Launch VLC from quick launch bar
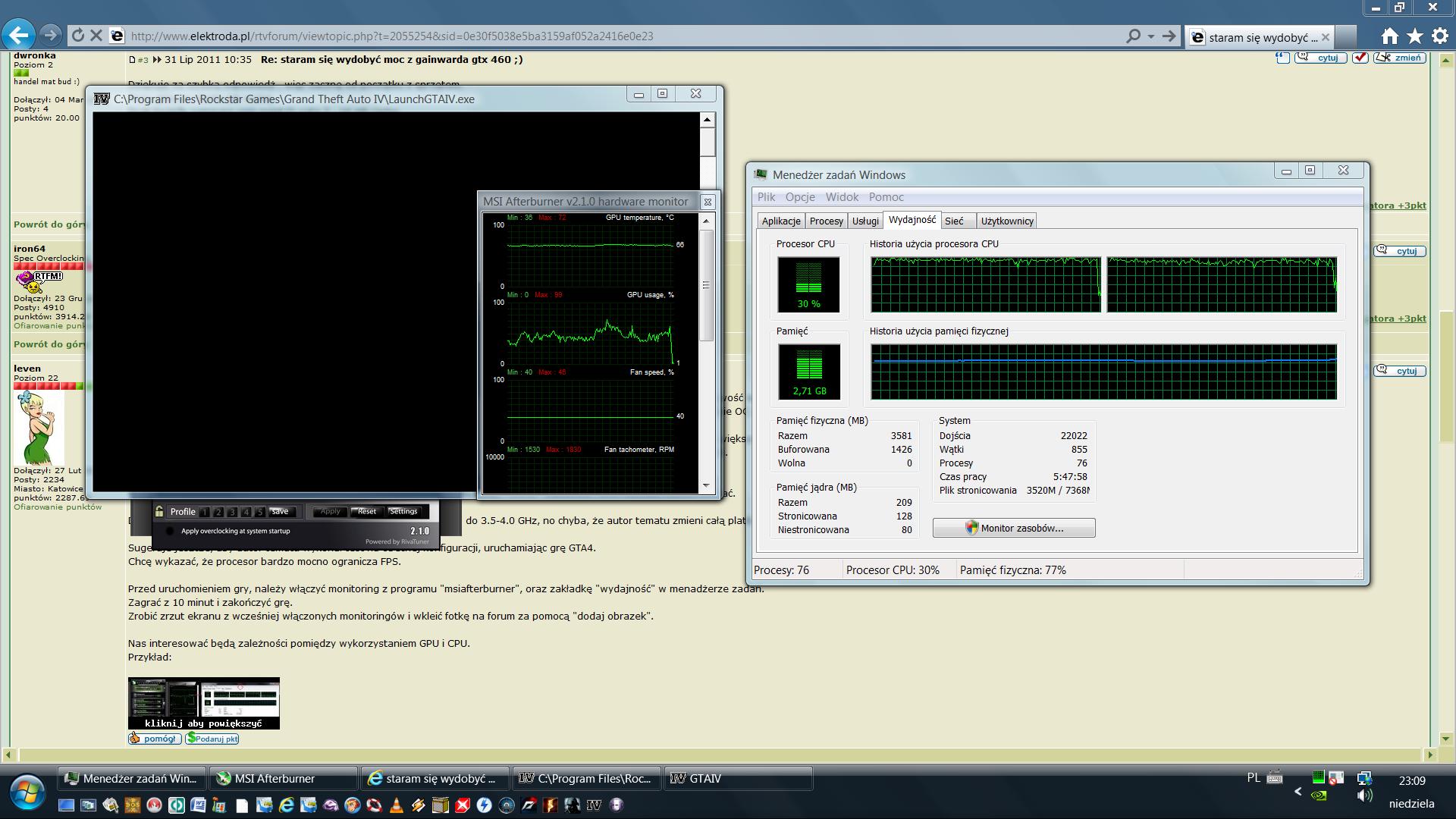This screenshot has width=1456, height=819. (x=396, y=805)
